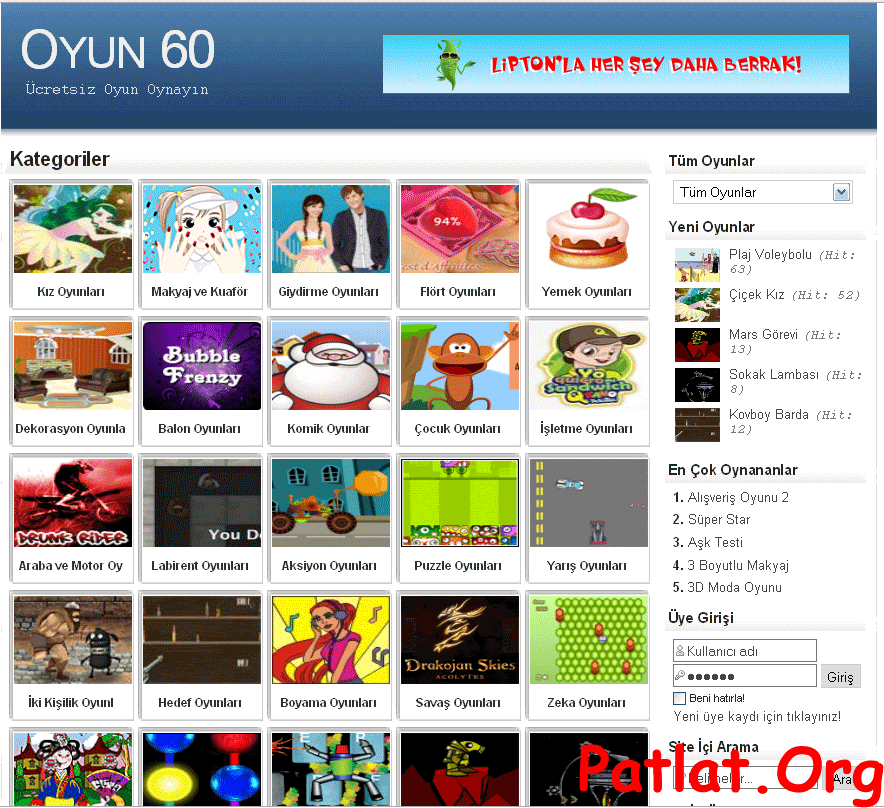Click the Çiçek Kız game thumbnail
This screenshot has height=808, width=884.
coord(697,305)
